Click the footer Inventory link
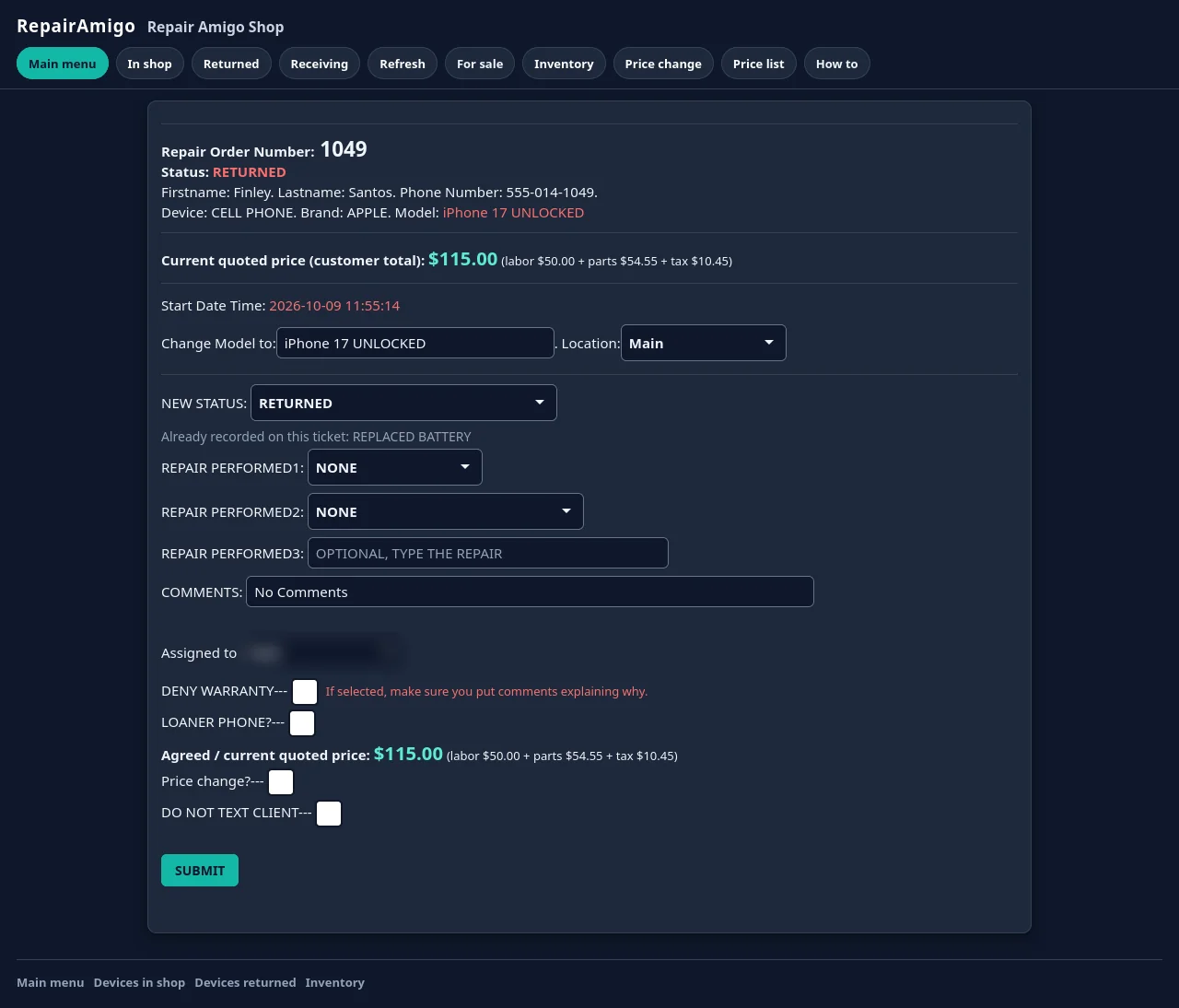The image size is (1179, 1008). click(335, 982)
